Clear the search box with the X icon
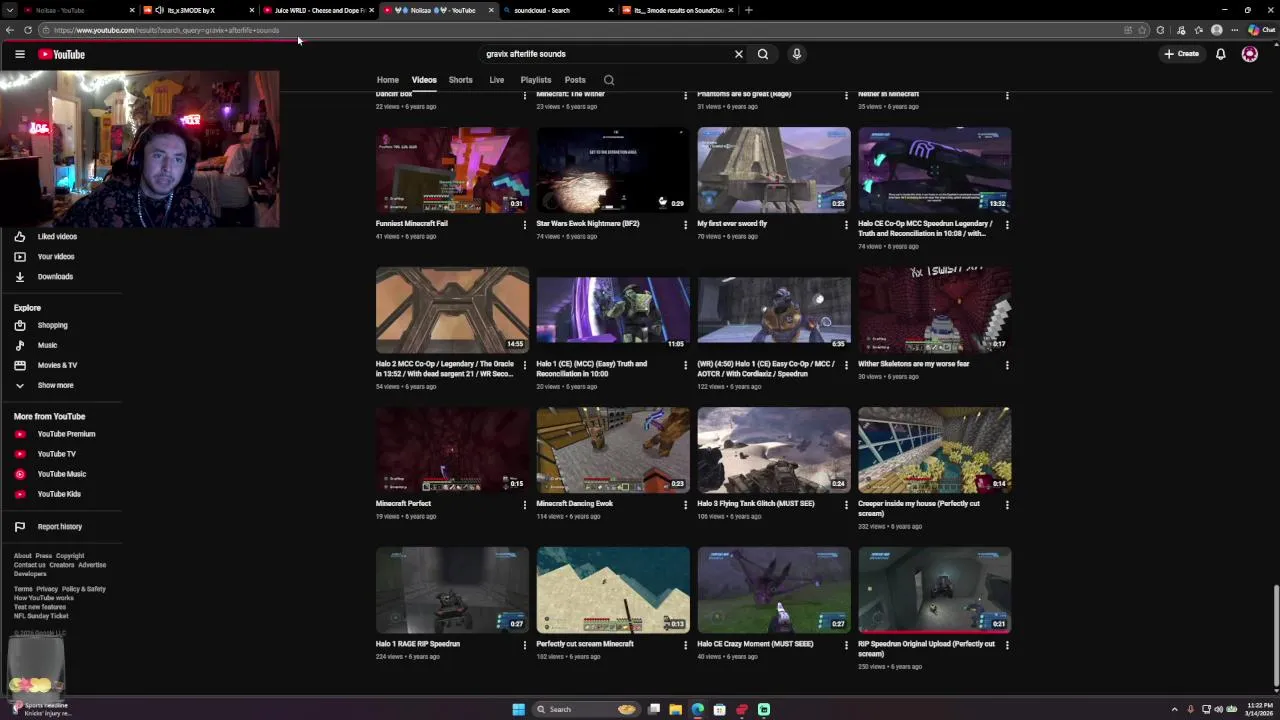Viewport: 1280px width, 720px height. point(739,54)
